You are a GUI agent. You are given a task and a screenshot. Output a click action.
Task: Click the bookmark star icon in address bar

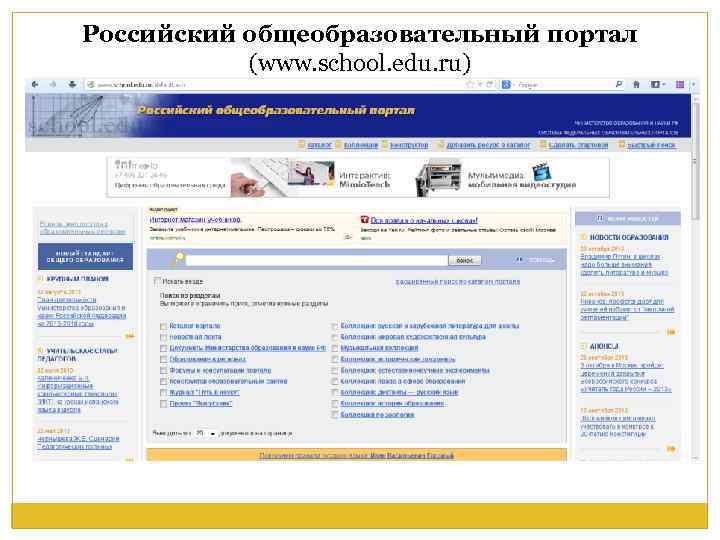pos(469,84)
